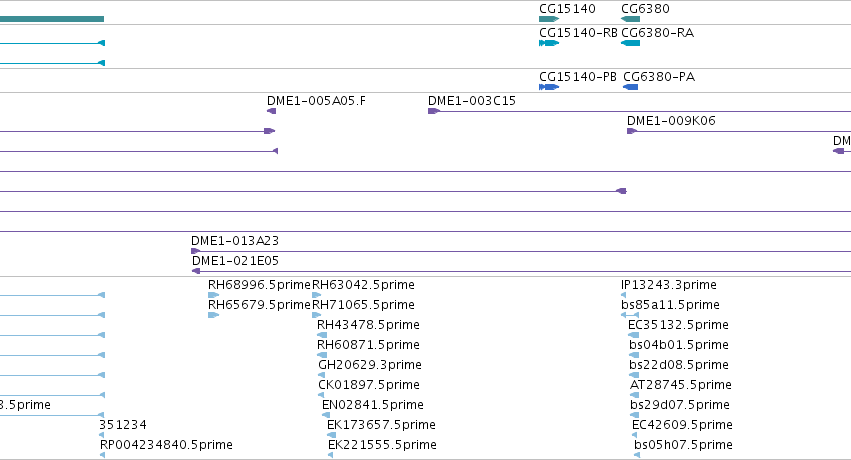Viewport: 851px width, 460px height.
Task: Select the RH63042.5prime EST marker
Action: click(x=316, y=295)
